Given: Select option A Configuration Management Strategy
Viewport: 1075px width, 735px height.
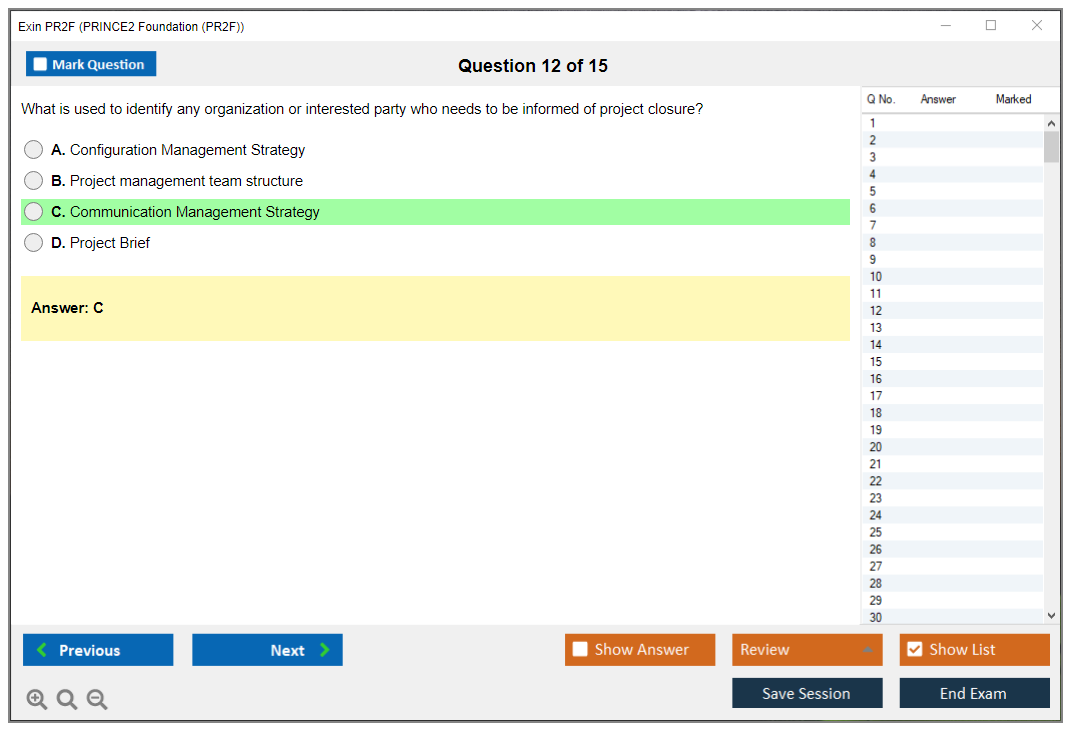Looking at the screenshot, I should pos(34,150).
